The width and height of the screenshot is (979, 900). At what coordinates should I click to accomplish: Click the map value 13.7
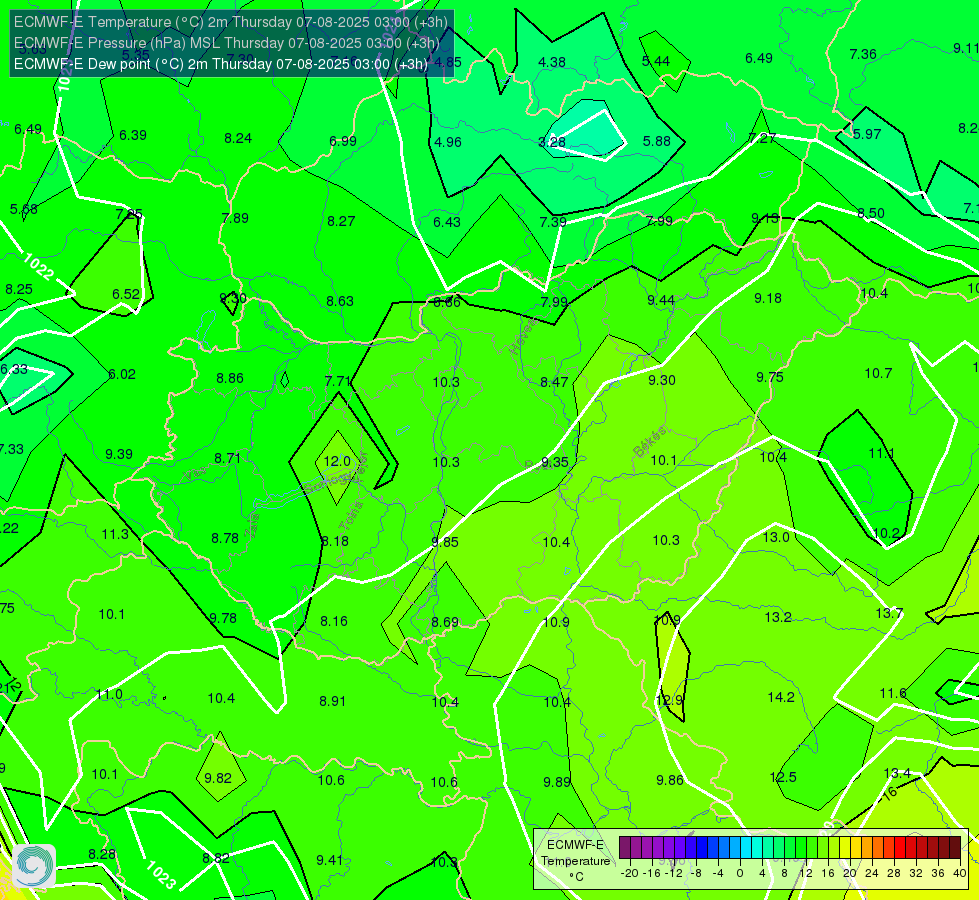(x=889, y=613)
